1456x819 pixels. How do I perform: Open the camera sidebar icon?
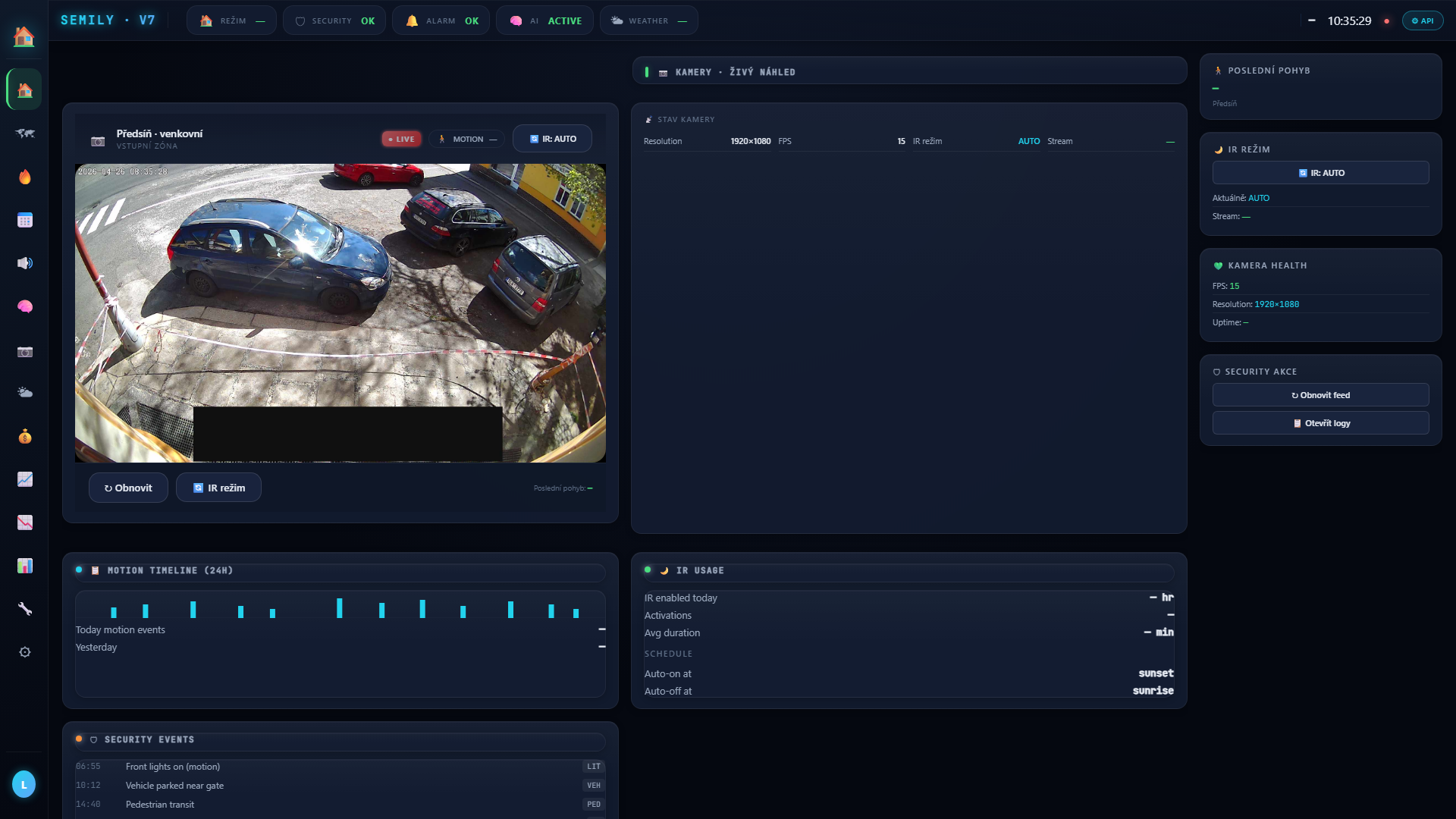point(24,352)
